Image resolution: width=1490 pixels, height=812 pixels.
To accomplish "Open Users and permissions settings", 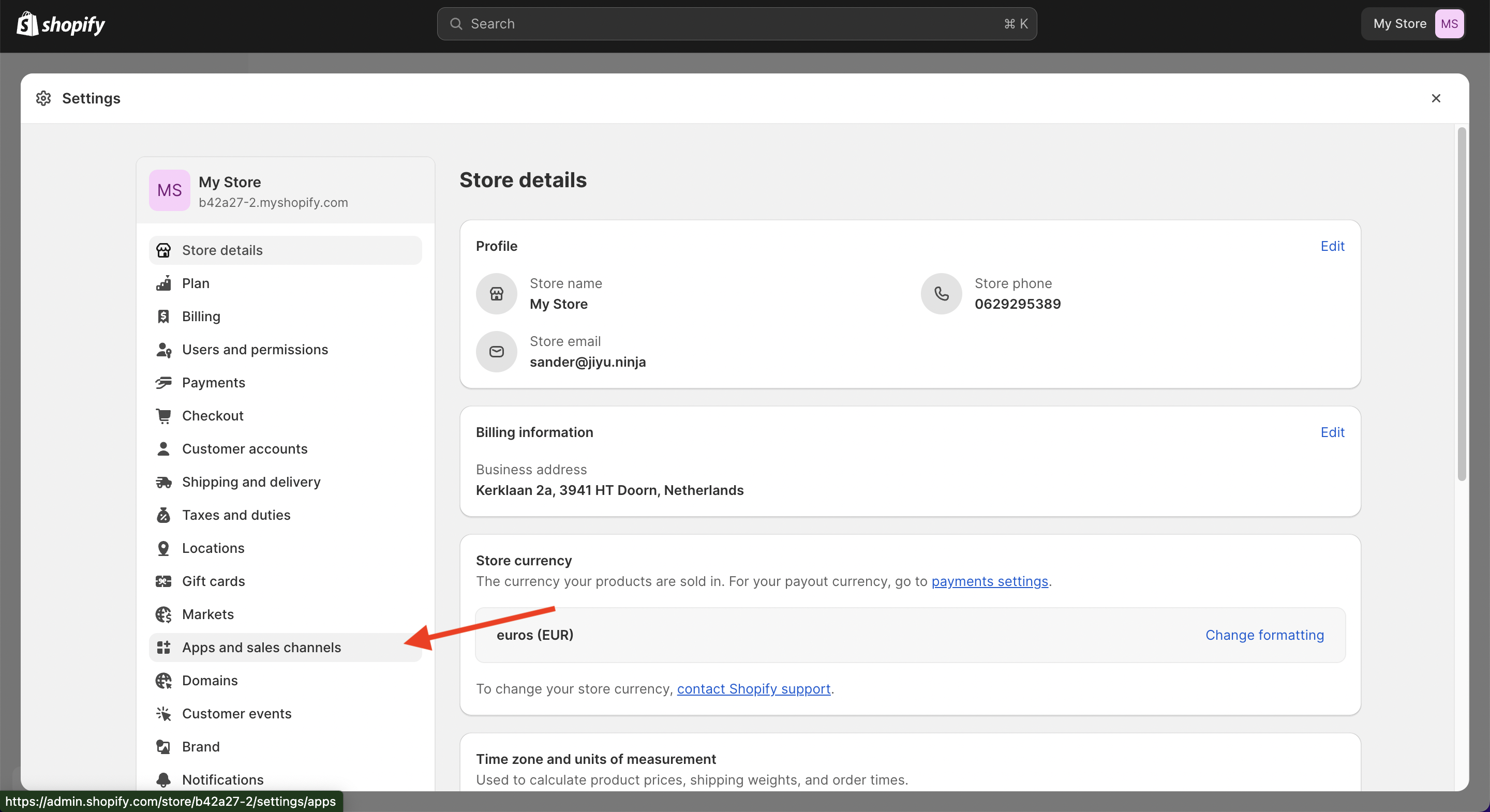I will coord(285,350).
